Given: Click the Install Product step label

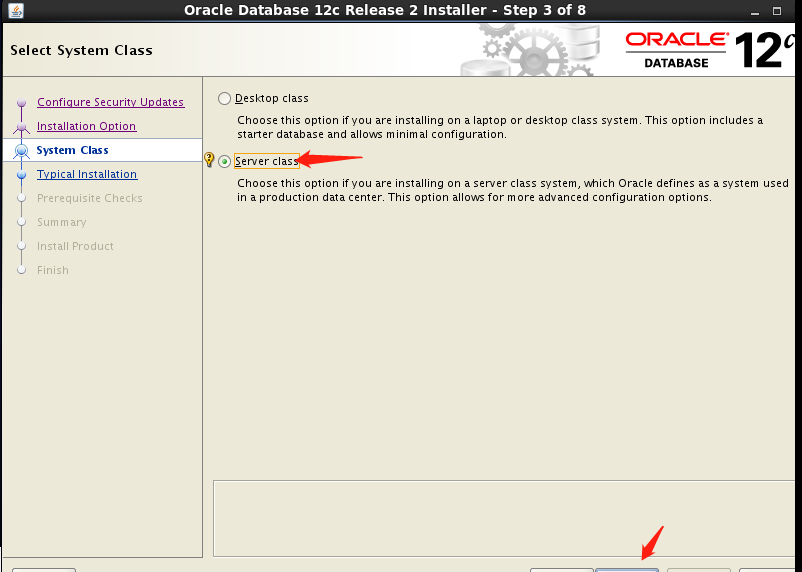Looking at the screenshot, I should pyautogui.click(x=75, y=246).
